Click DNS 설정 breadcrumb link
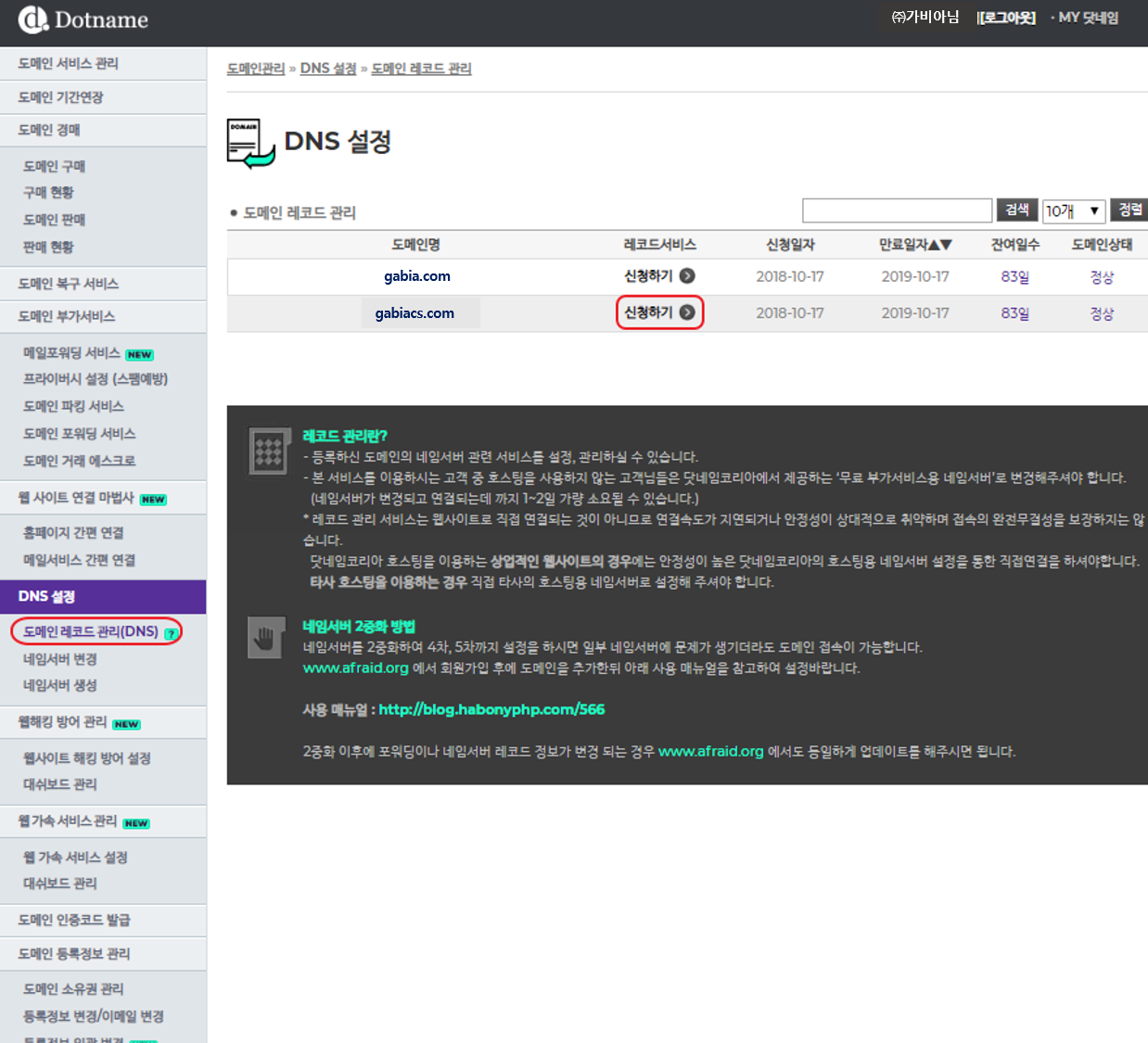 point(328,69)
